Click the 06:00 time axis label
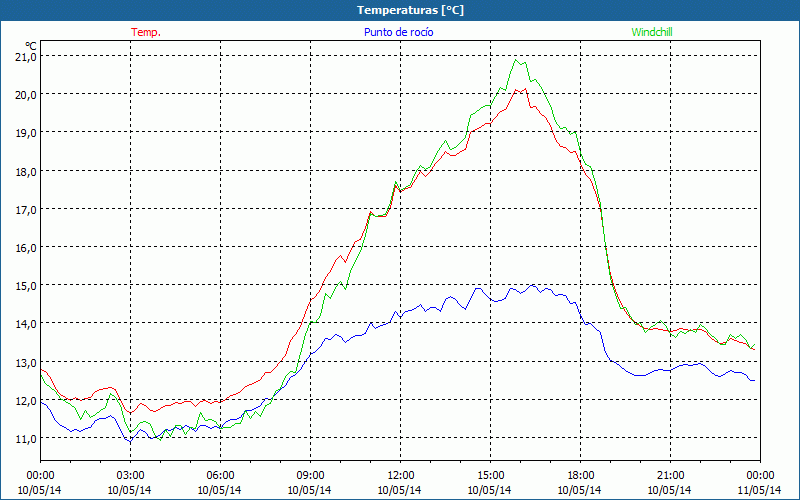 pyautogui.click(x=220, y=476)
